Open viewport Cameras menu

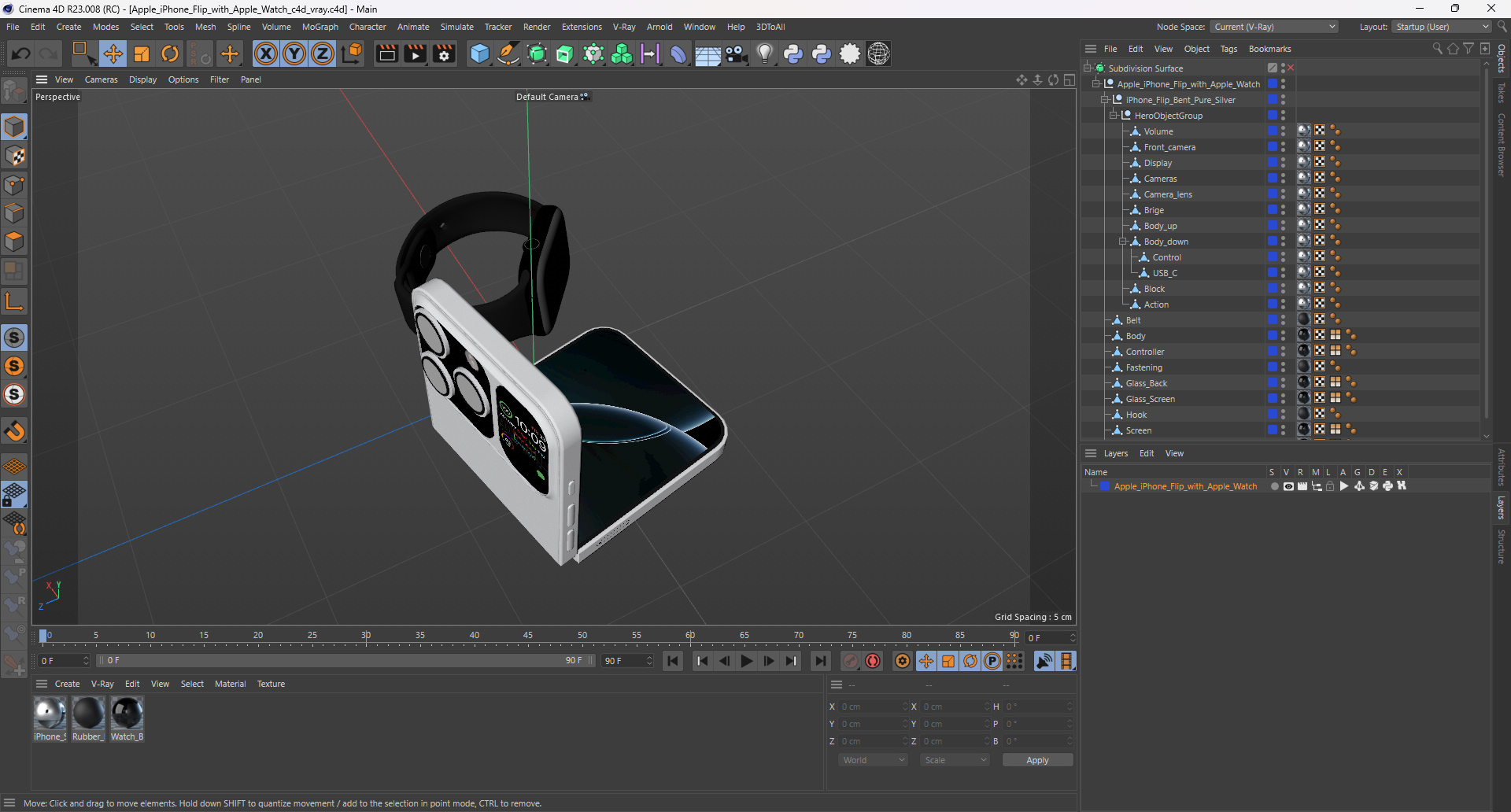point(101,79)
